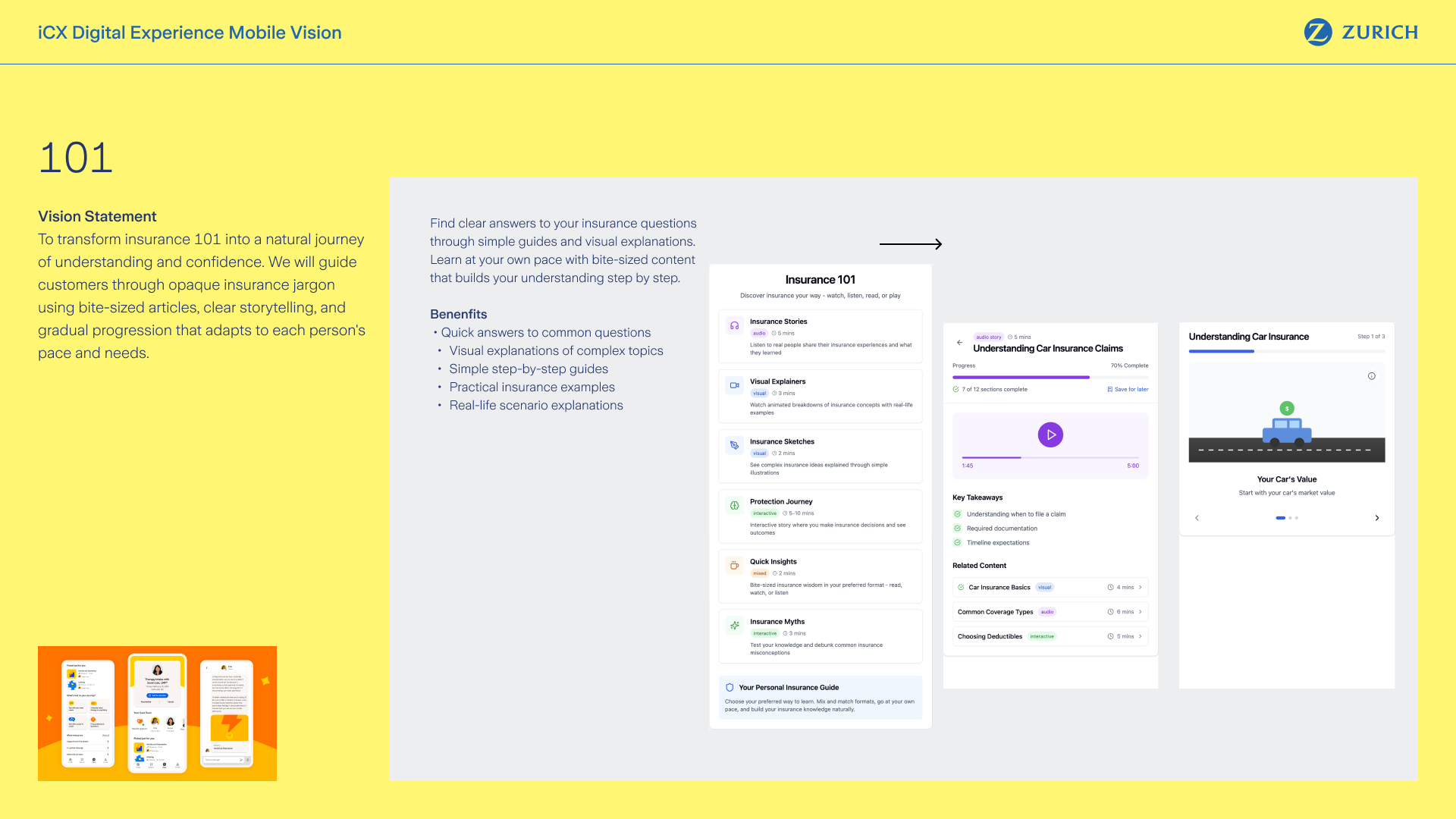This screenshot has width=1456, height=819.
Task: Toggle the 'Timeline expectations' checkmark
Action: [x=958, y=543]
